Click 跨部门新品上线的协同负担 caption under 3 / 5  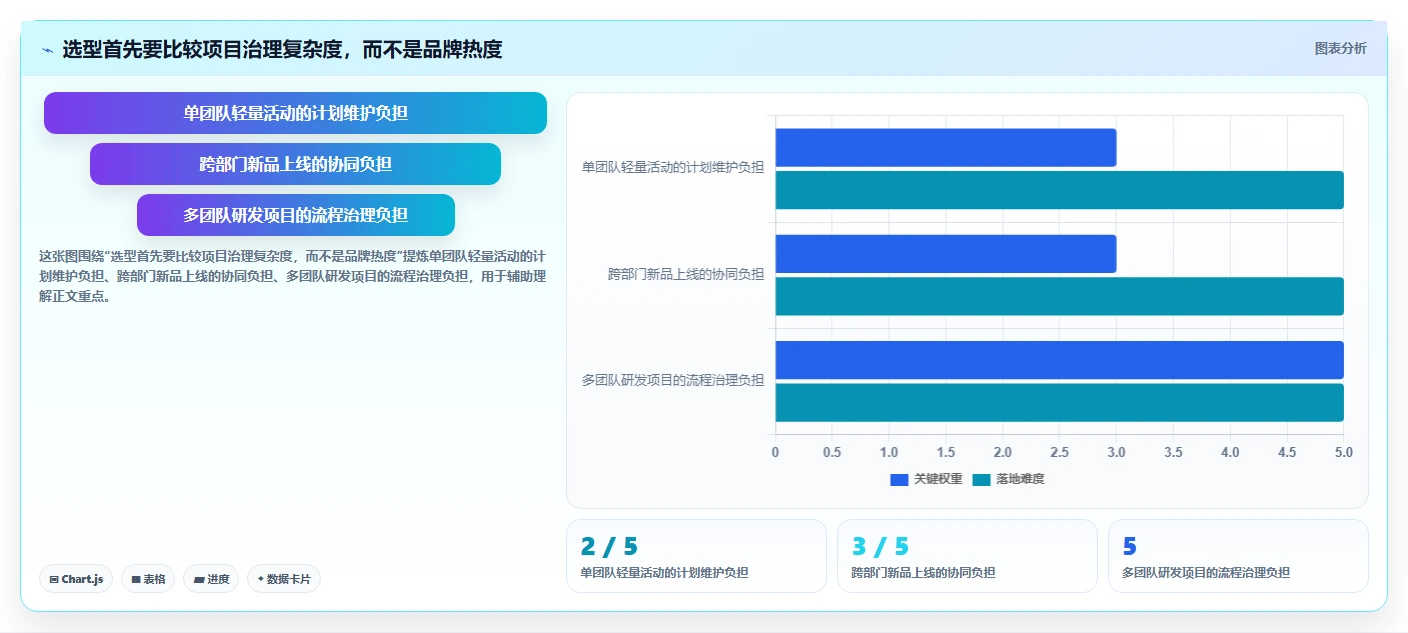pyautogui.click(x=923, y=573)
